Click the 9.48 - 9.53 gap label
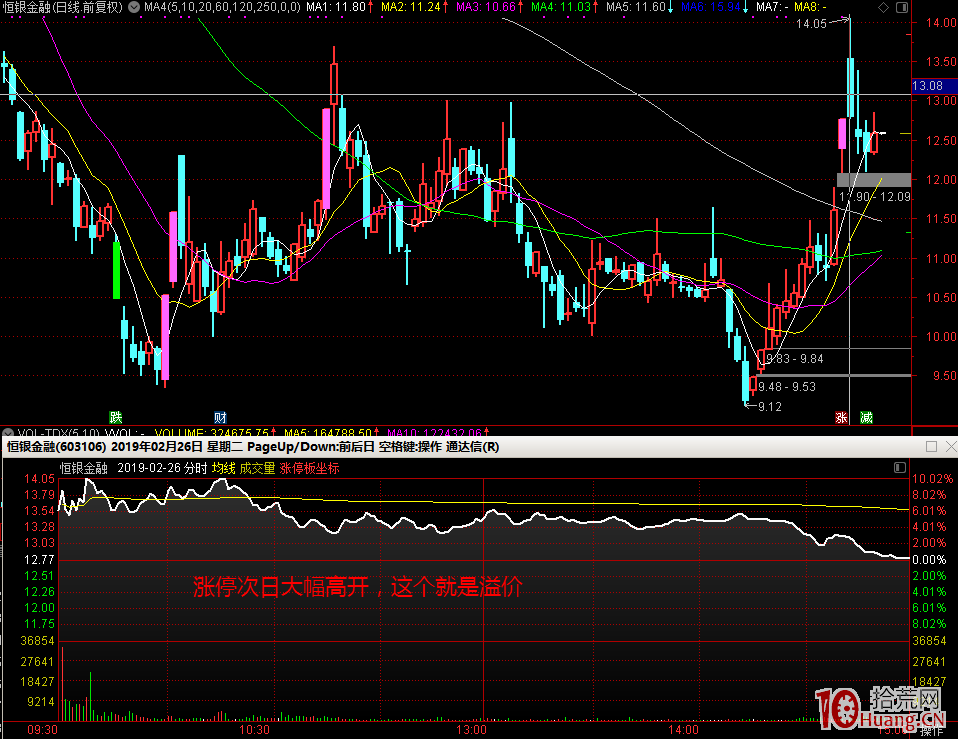 coord(787,387)
